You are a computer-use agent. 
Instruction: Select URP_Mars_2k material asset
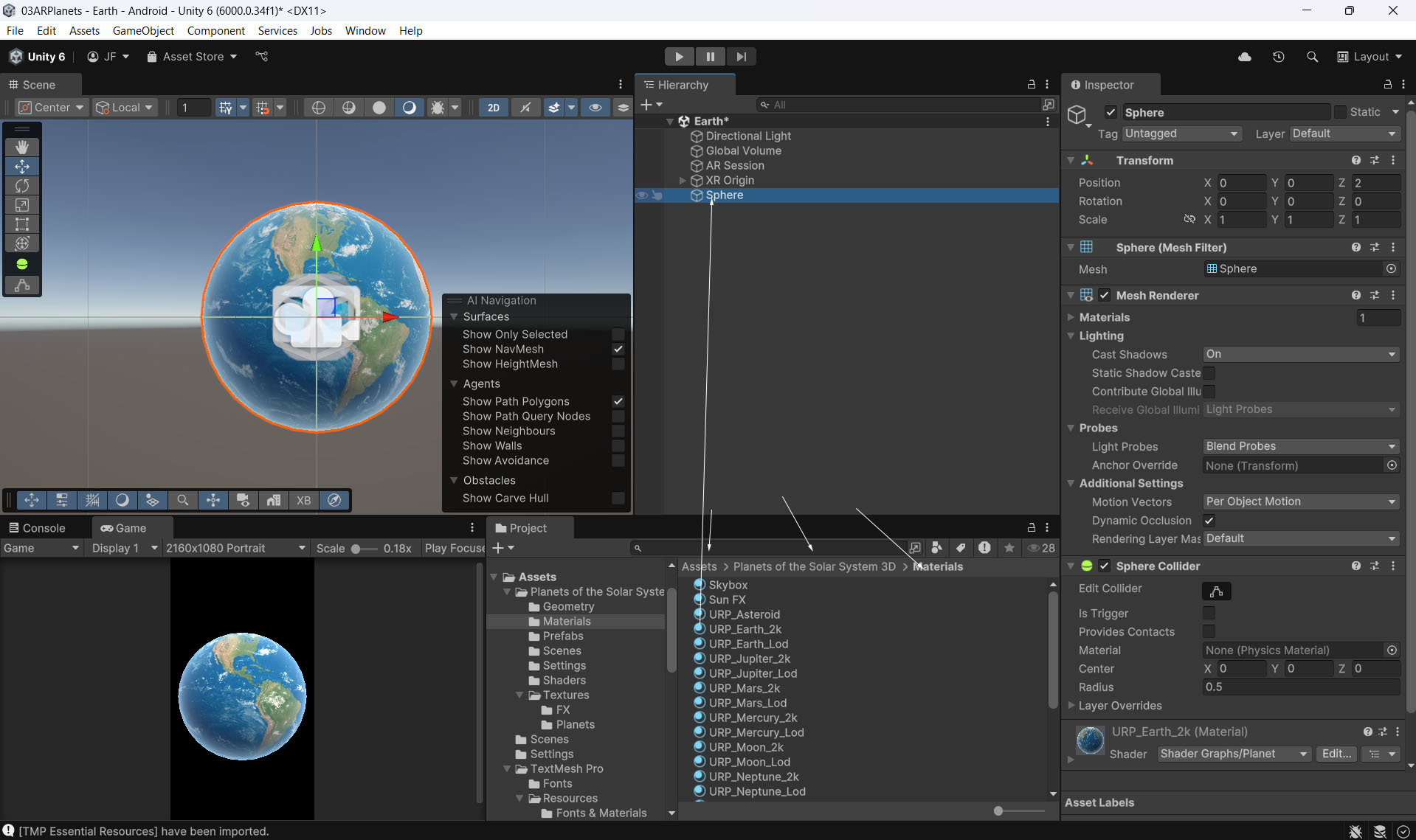[745, 688]
